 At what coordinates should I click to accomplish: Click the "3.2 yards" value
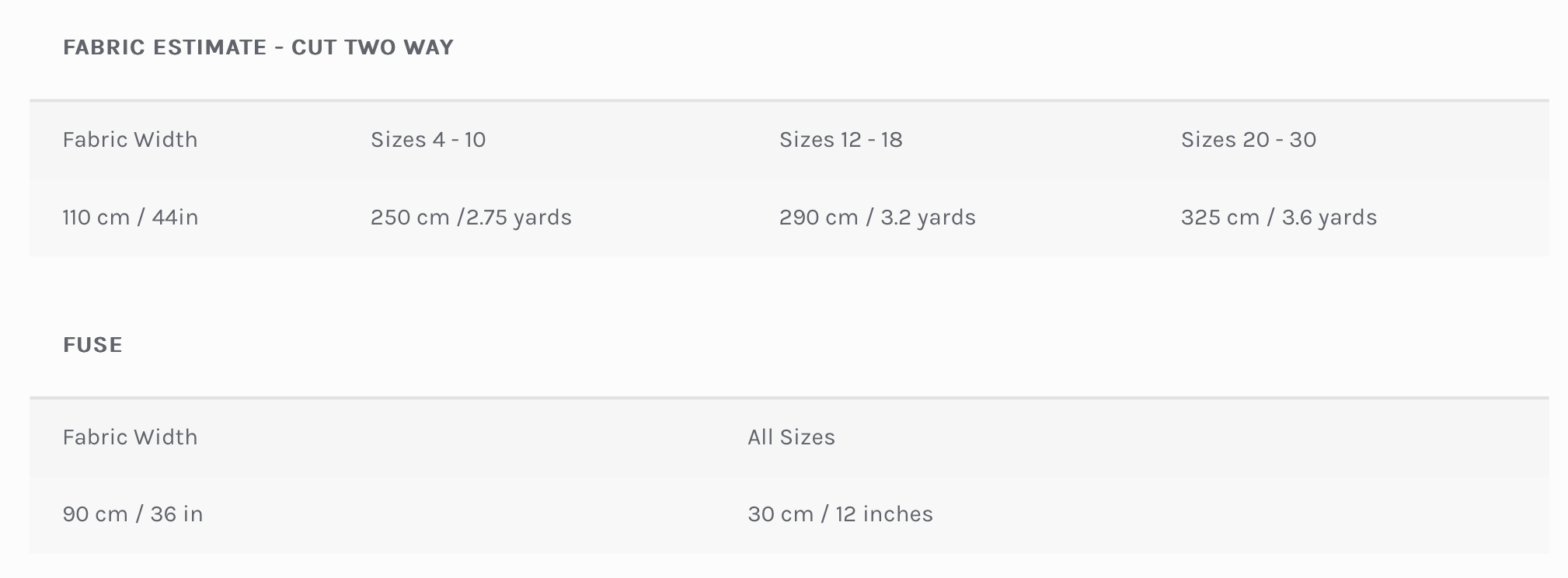[928, 218]
